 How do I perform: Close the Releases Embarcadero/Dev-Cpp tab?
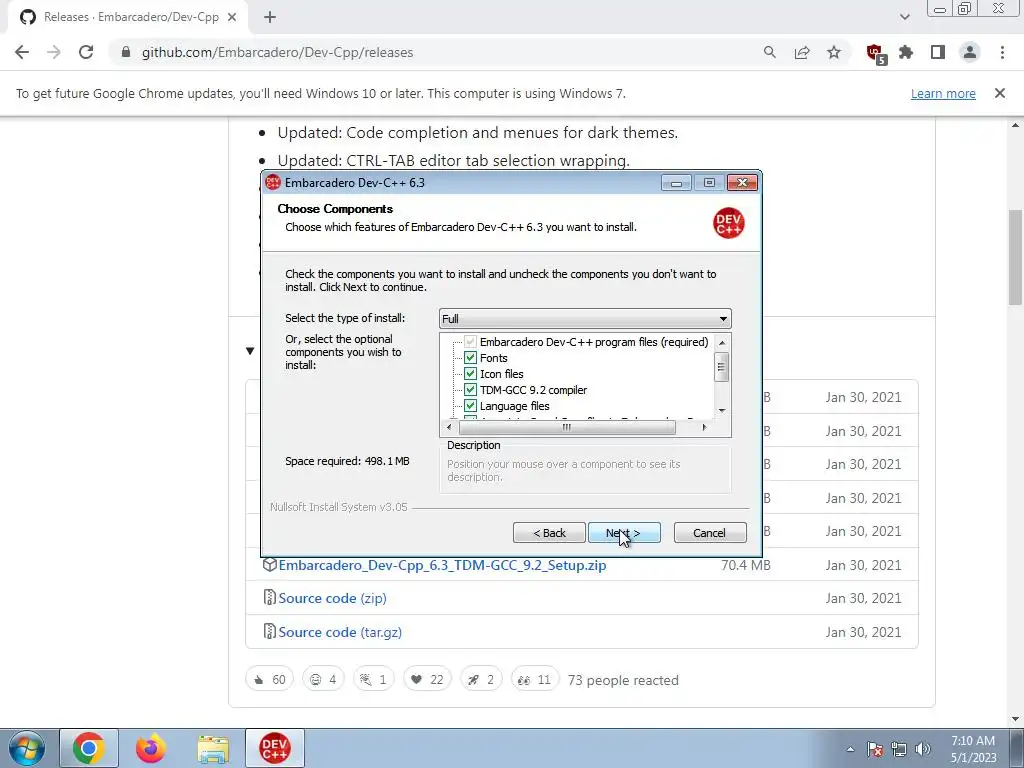(232, 17)
